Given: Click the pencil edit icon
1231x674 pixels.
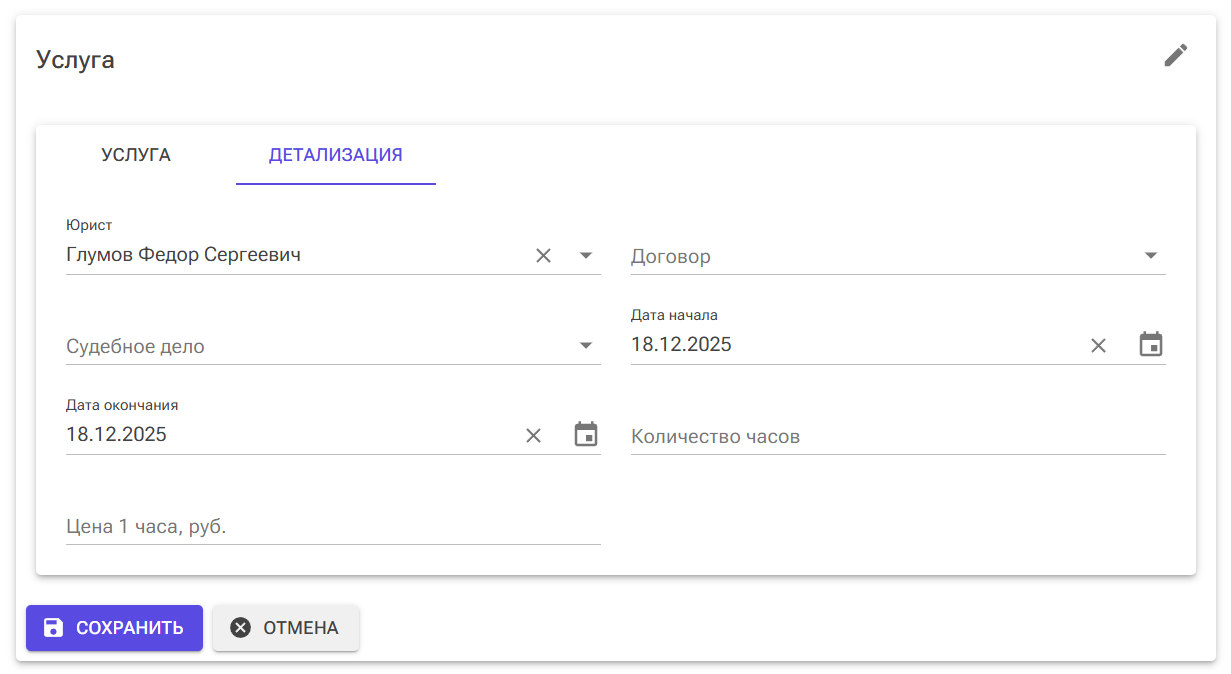Looking at the screenshot, I should click(1175, 55).
